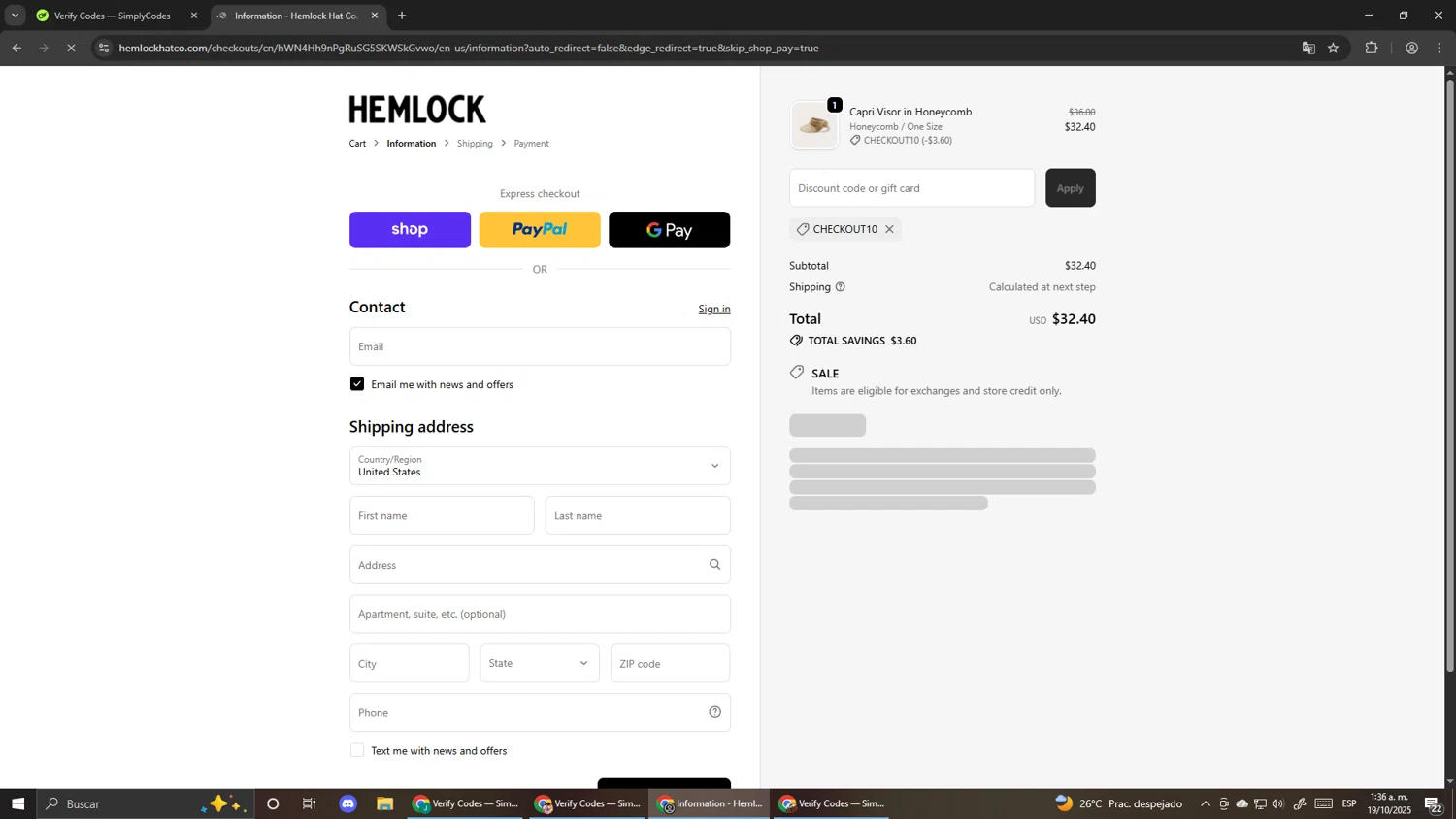Screen dimensions: 1456x819
Task: Switch to Information Hemlock taskbar window
Action: [710, 803]
